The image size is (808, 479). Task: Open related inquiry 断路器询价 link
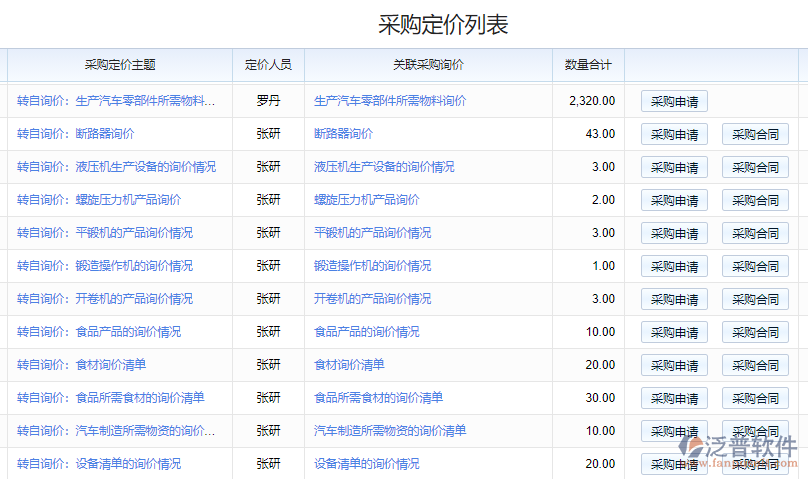(x=343, y=134)
